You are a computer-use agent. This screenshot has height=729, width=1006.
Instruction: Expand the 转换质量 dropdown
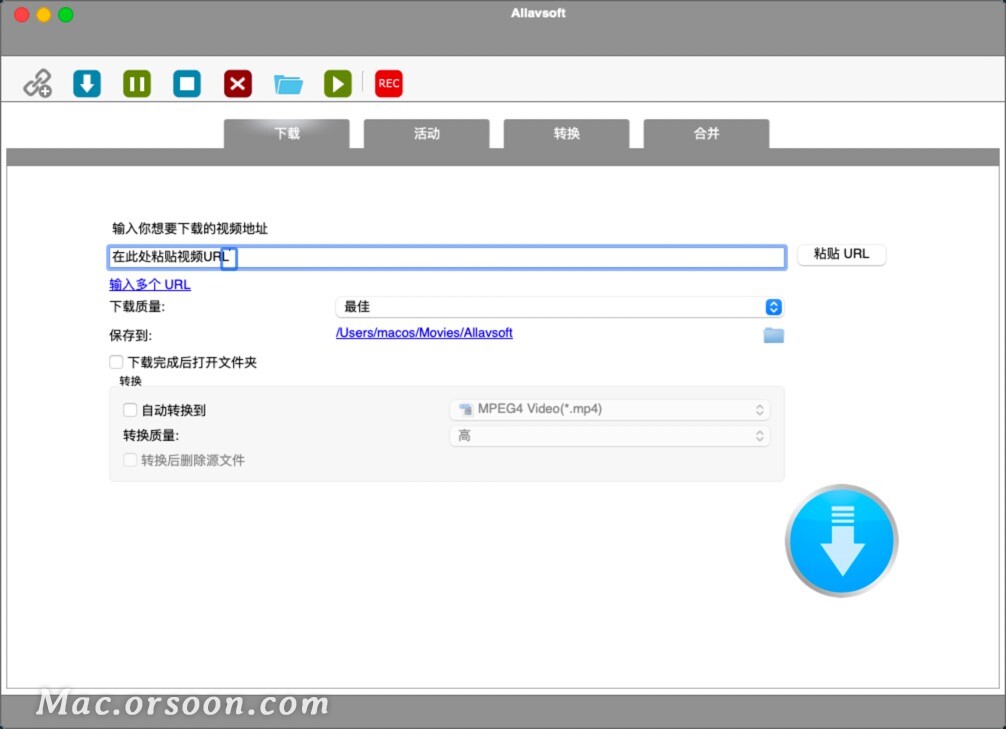click(x=610, y=435)
